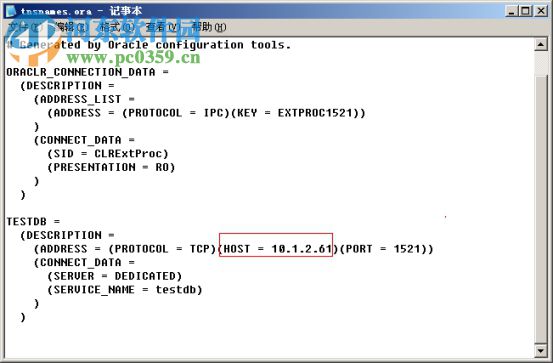The image size is (554, 363).
Task: Click the host IP '10.1.2.61'
Action: 302,249
